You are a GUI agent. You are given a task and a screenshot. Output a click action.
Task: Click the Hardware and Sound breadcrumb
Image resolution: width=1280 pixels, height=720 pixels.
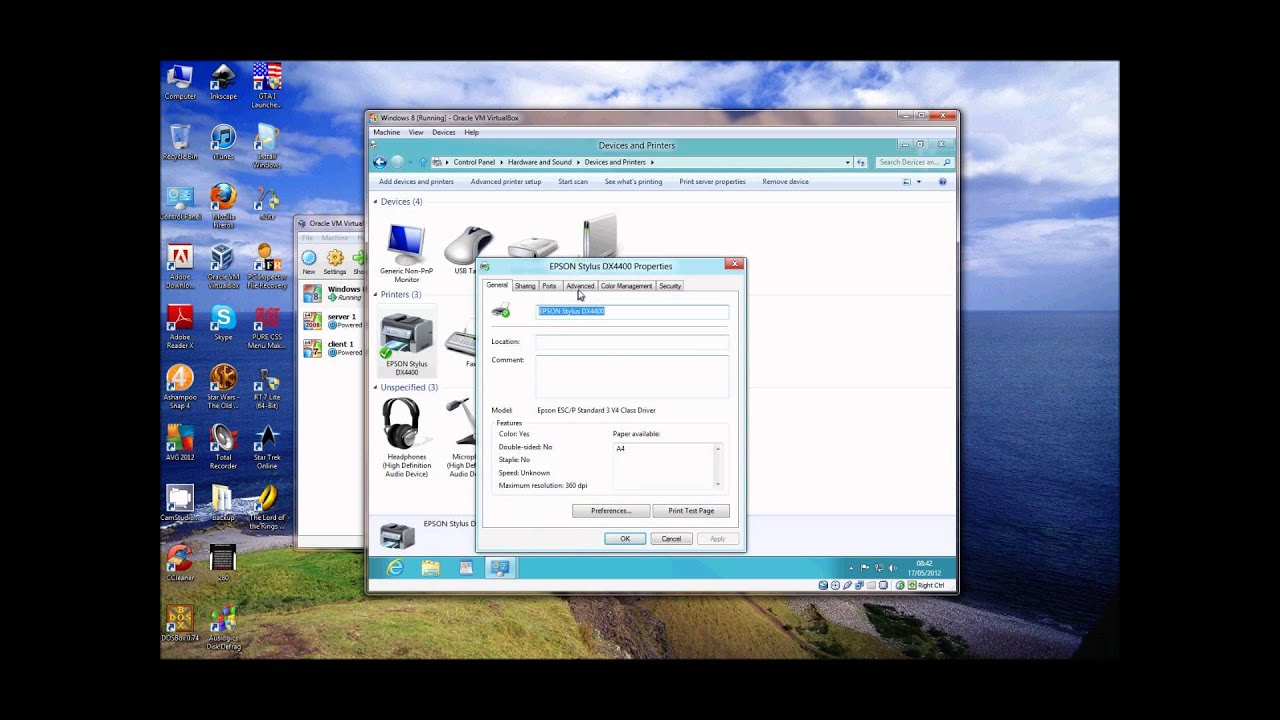540,162
